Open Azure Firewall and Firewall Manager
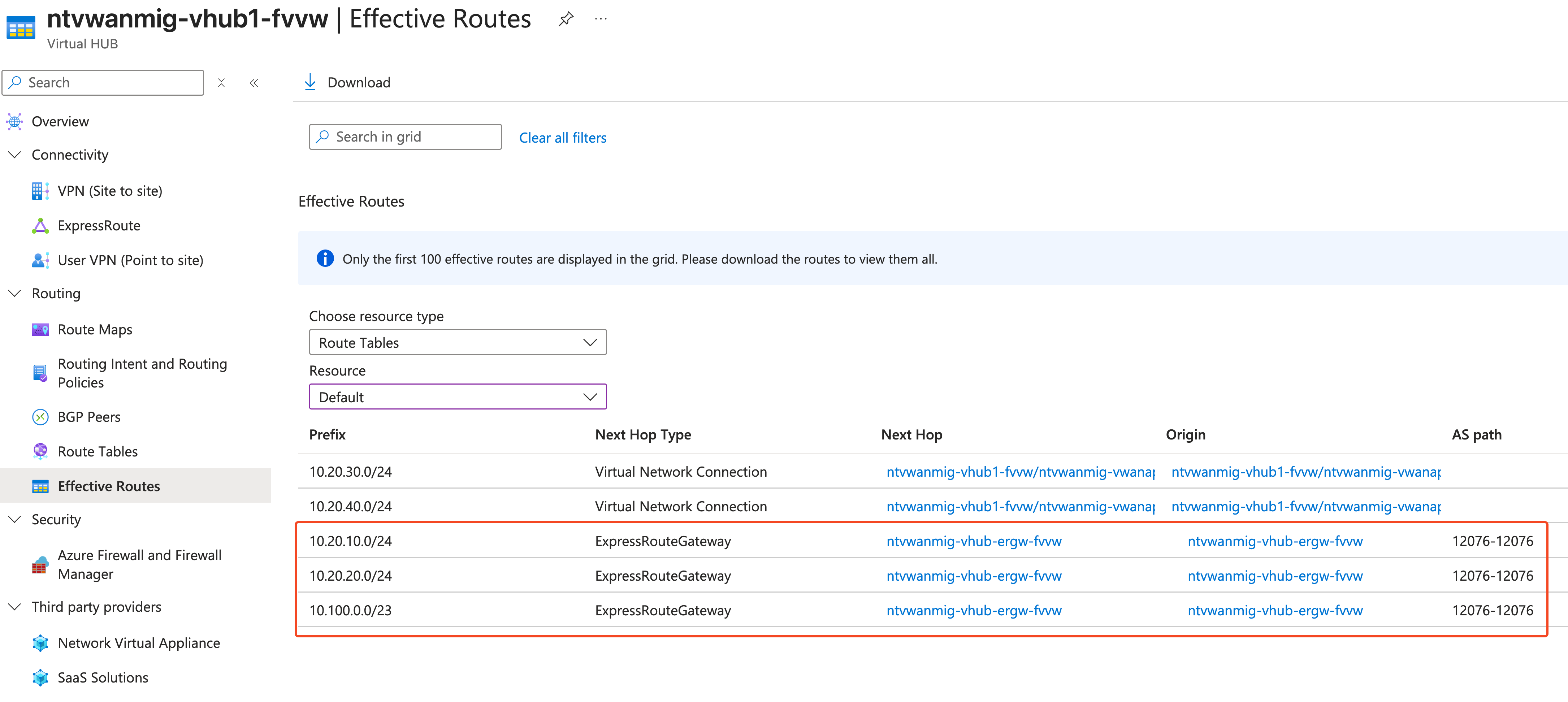This screenshot has height=702, width=1568. pos(140,565)
